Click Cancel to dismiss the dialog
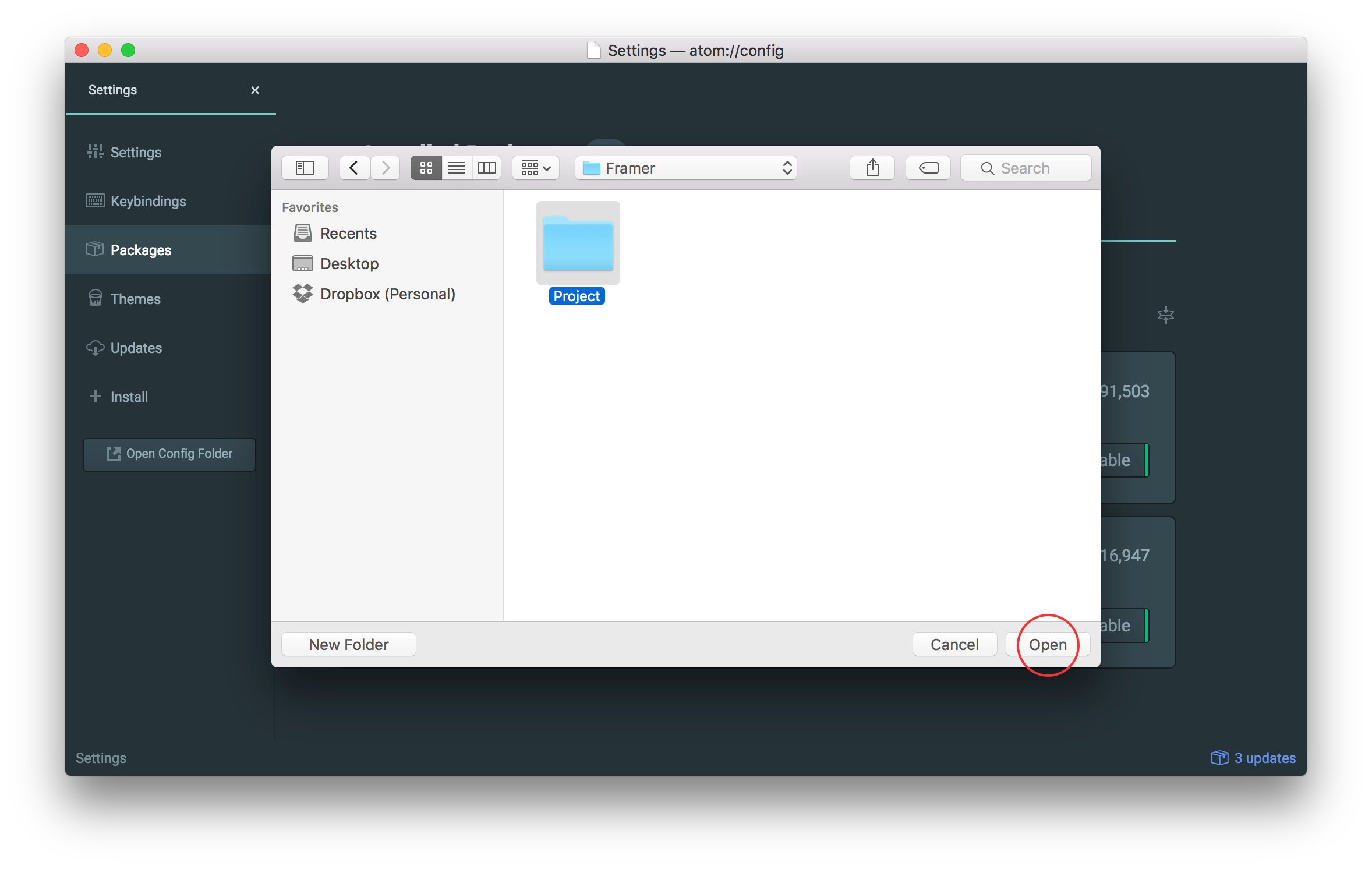Screen dimensions: 1372x869 (x=954, y=644)
